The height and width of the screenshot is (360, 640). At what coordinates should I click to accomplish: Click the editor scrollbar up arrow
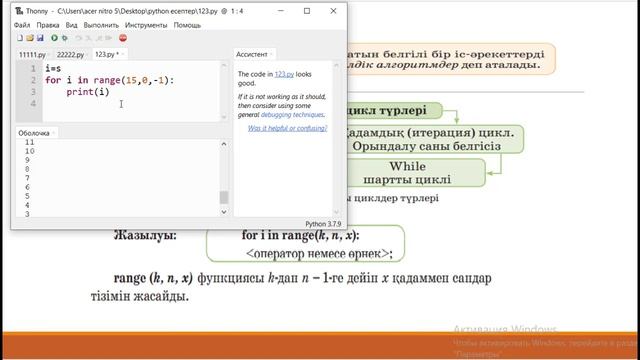coord(224,66)
